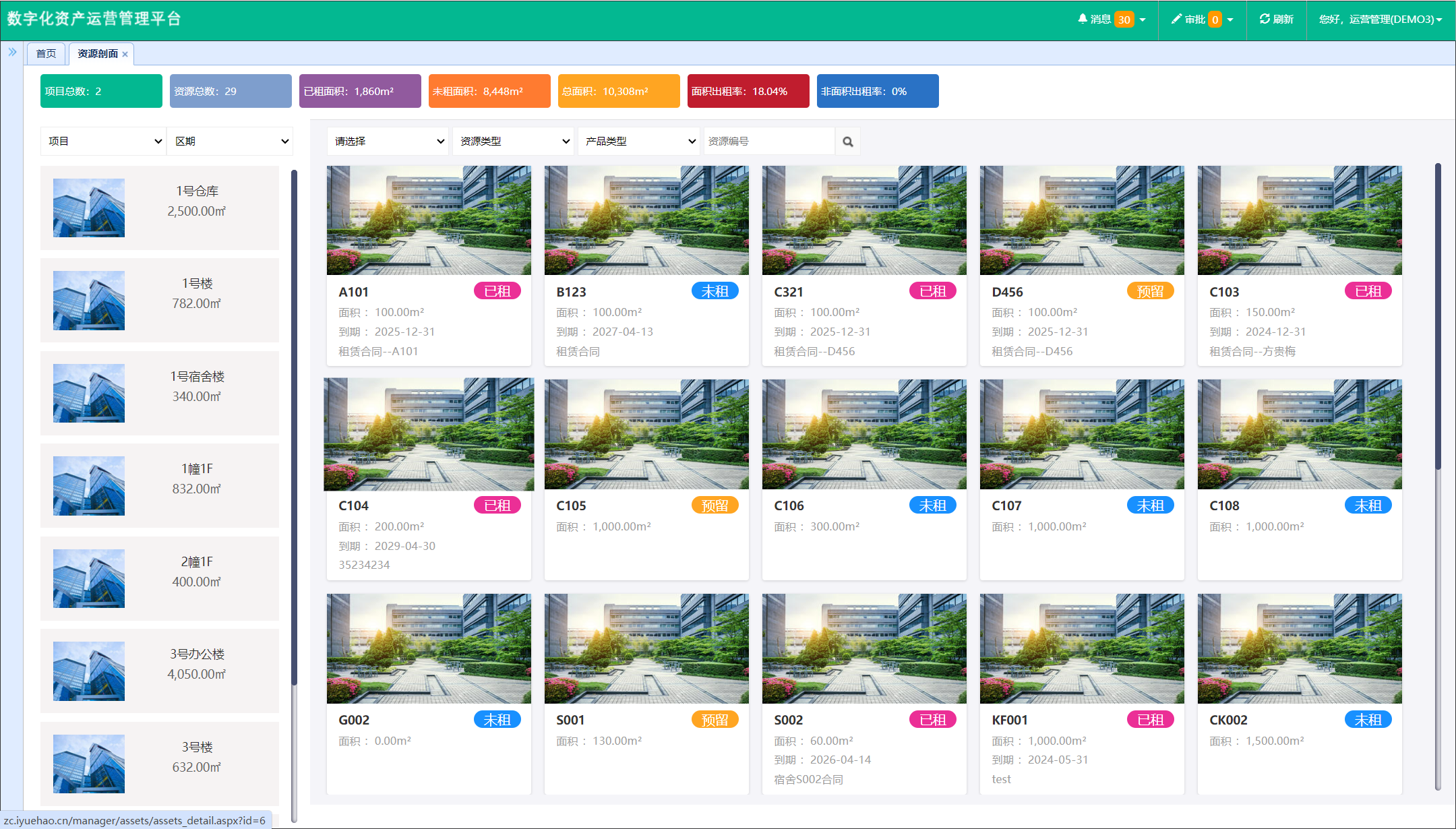The image size is (1456, 829).
Task: Click contract text 租赁合同--方贵梅
Action: [x=1252, y=351]
